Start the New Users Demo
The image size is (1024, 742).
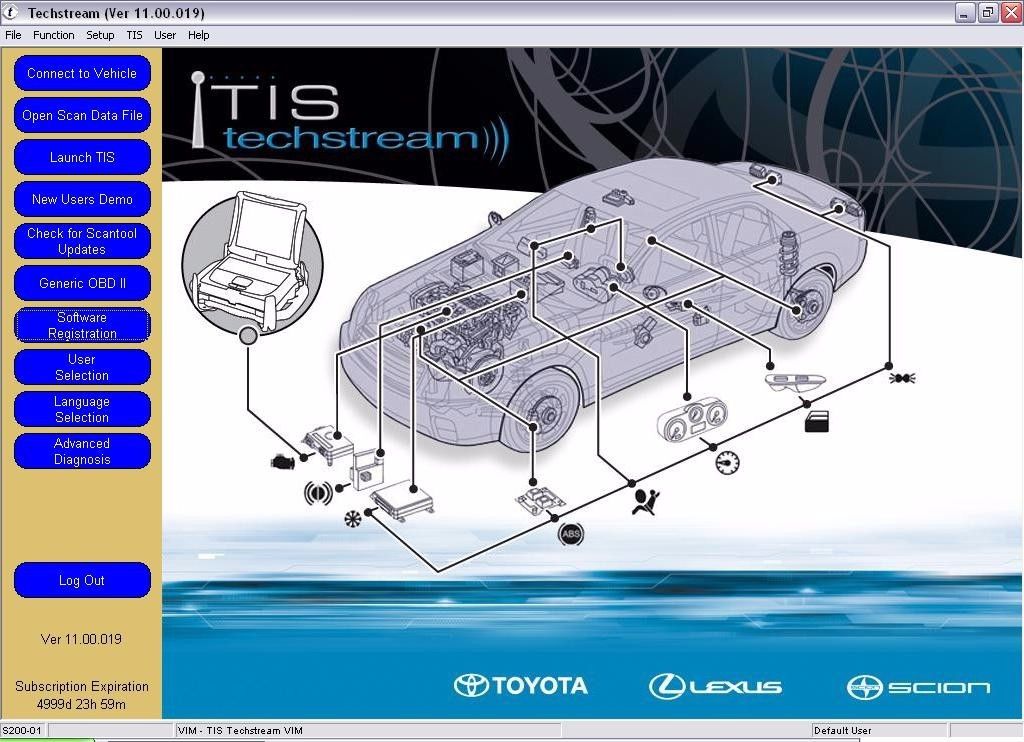82,199
